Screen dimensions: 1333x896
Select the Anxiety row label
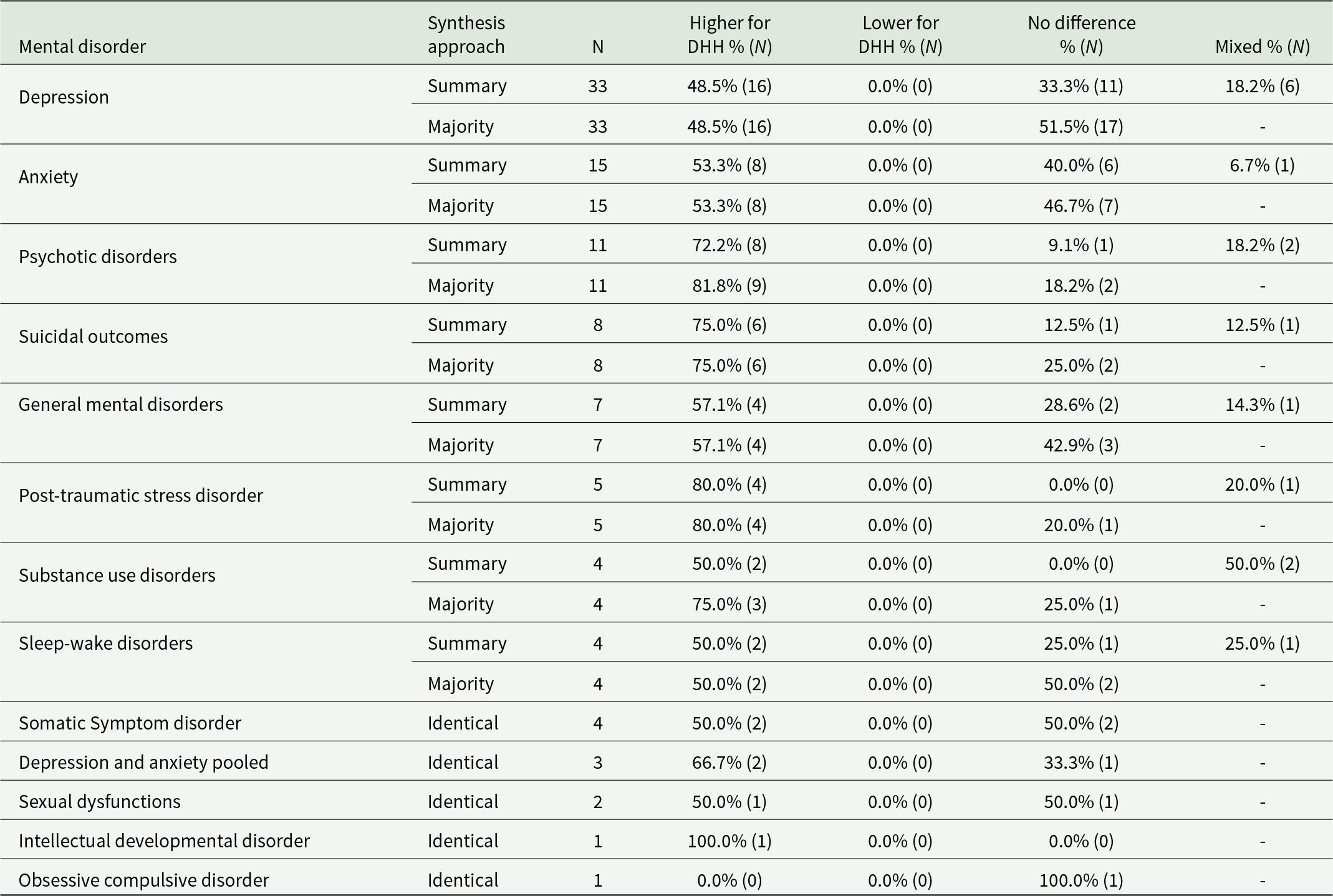[x=48, y=177]
